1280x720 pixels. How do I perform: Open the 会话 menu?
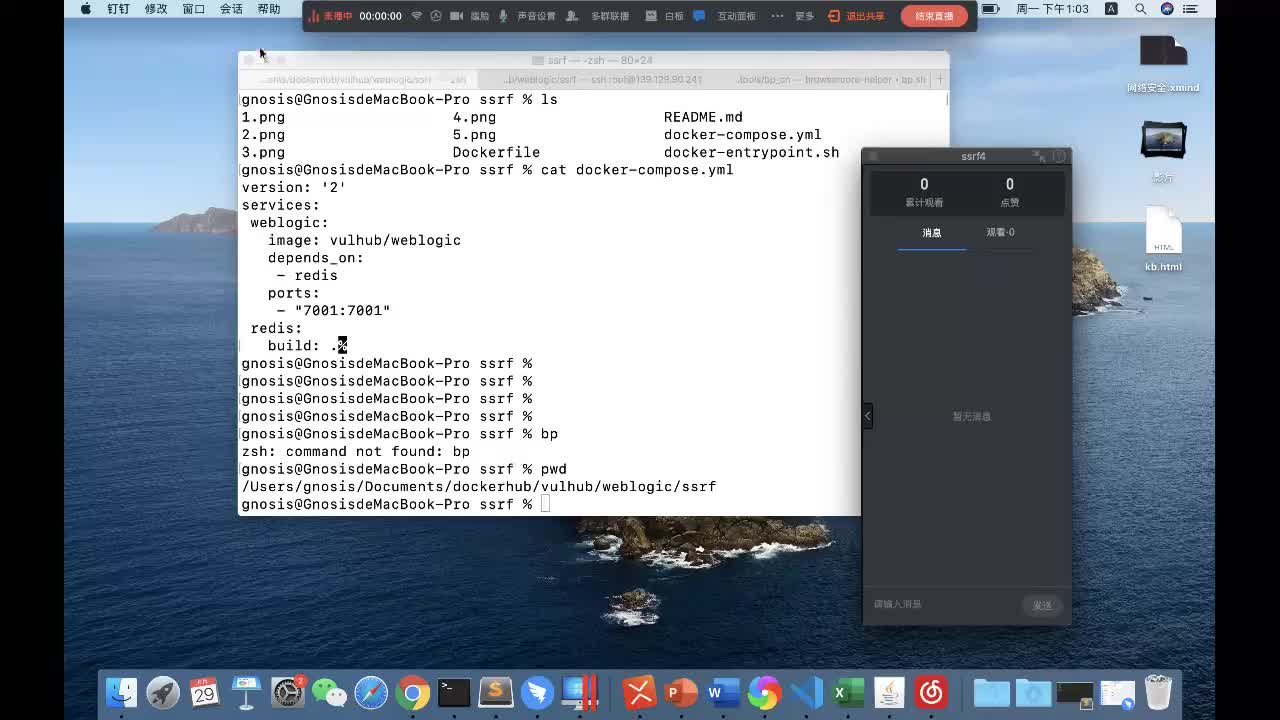click(231, 9)
